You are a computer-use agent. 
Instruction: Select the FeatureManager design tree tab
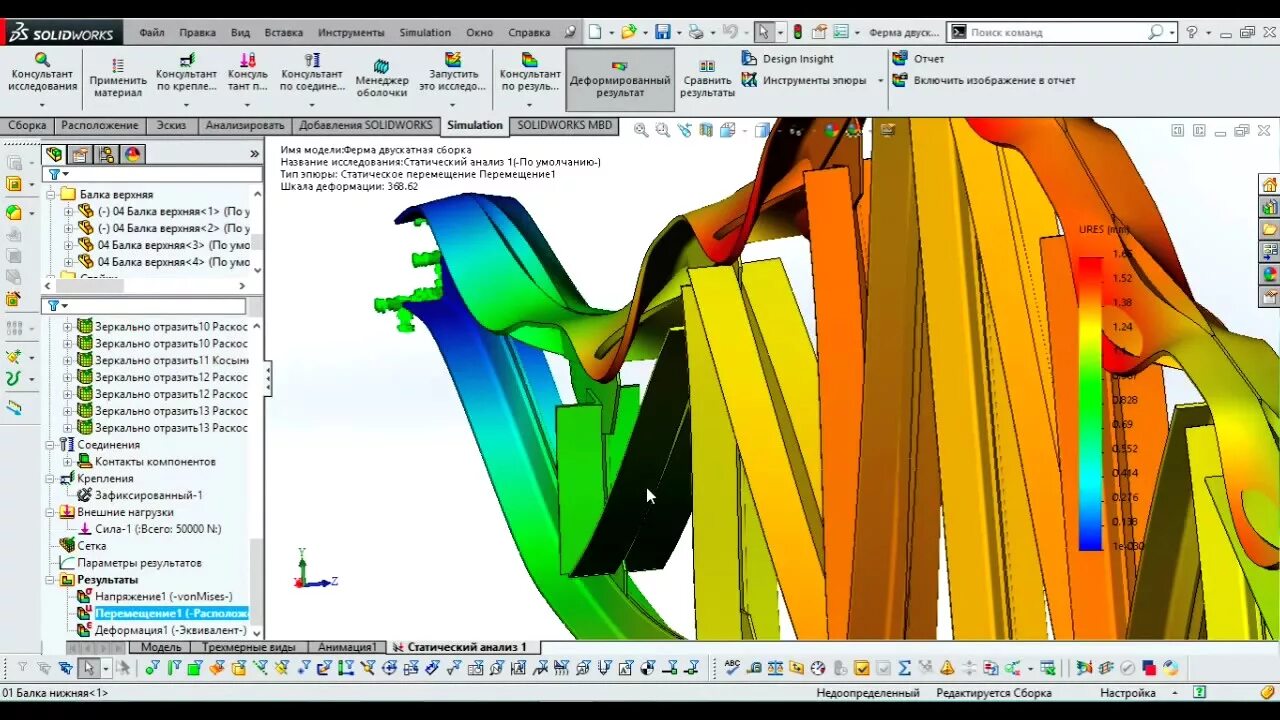click(x=54, y=154)
